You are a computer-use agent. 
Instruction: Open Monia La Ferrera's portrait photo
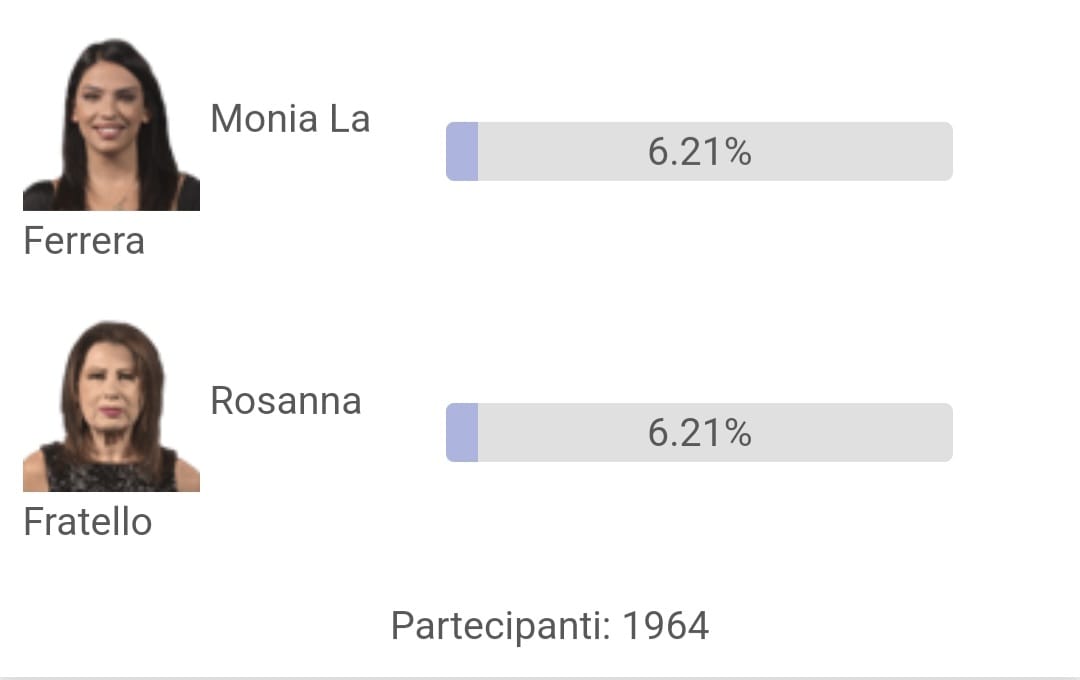[x=112, y=124]
